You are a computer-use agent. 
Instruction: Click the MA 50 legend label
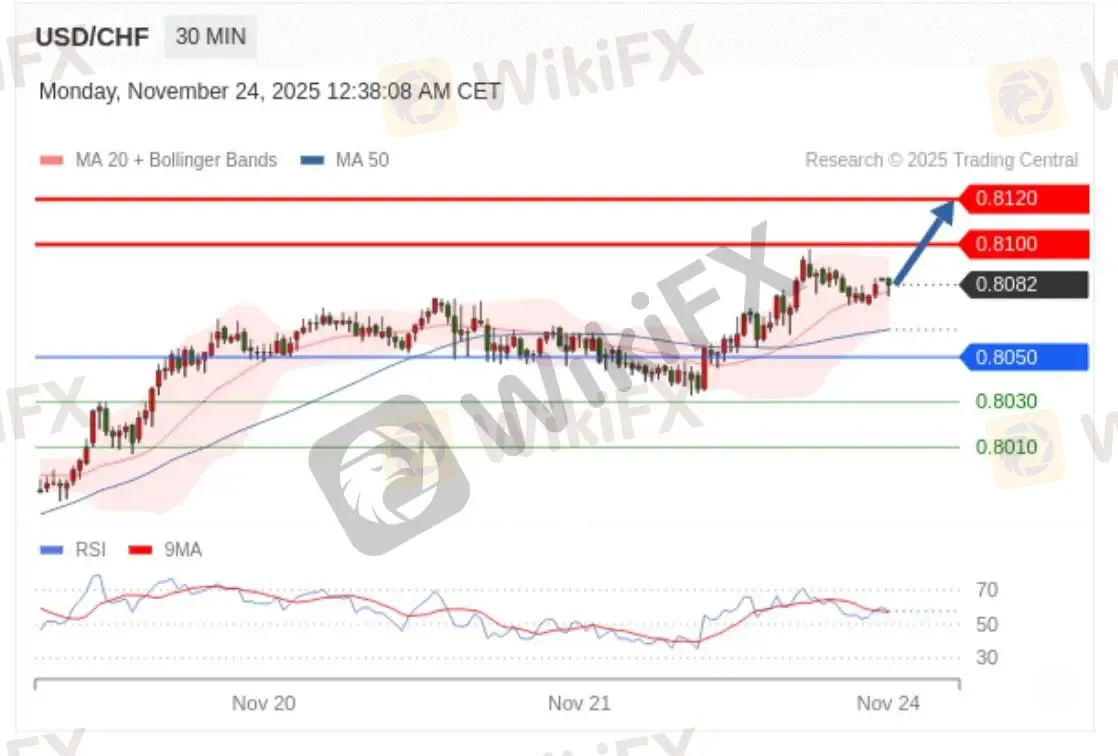click(x=362, y=160)
